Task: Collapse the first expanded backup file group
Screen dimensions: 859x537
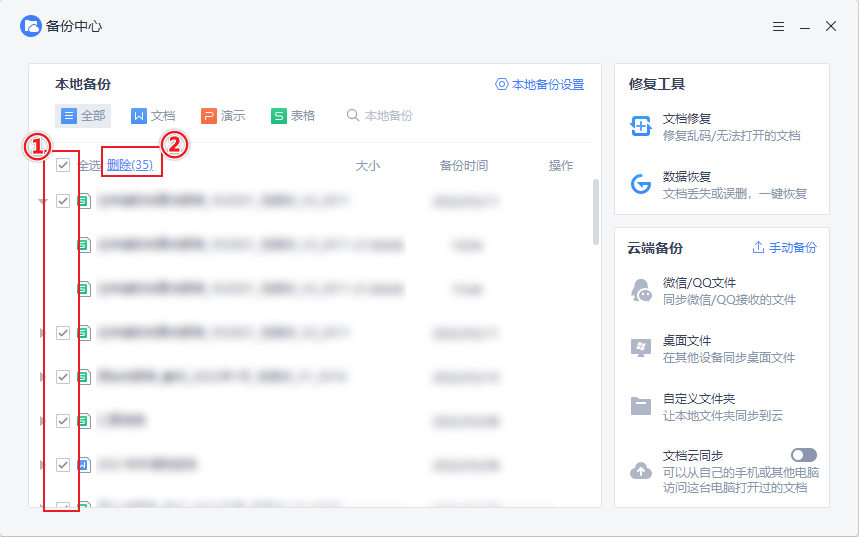Action: 42,201
